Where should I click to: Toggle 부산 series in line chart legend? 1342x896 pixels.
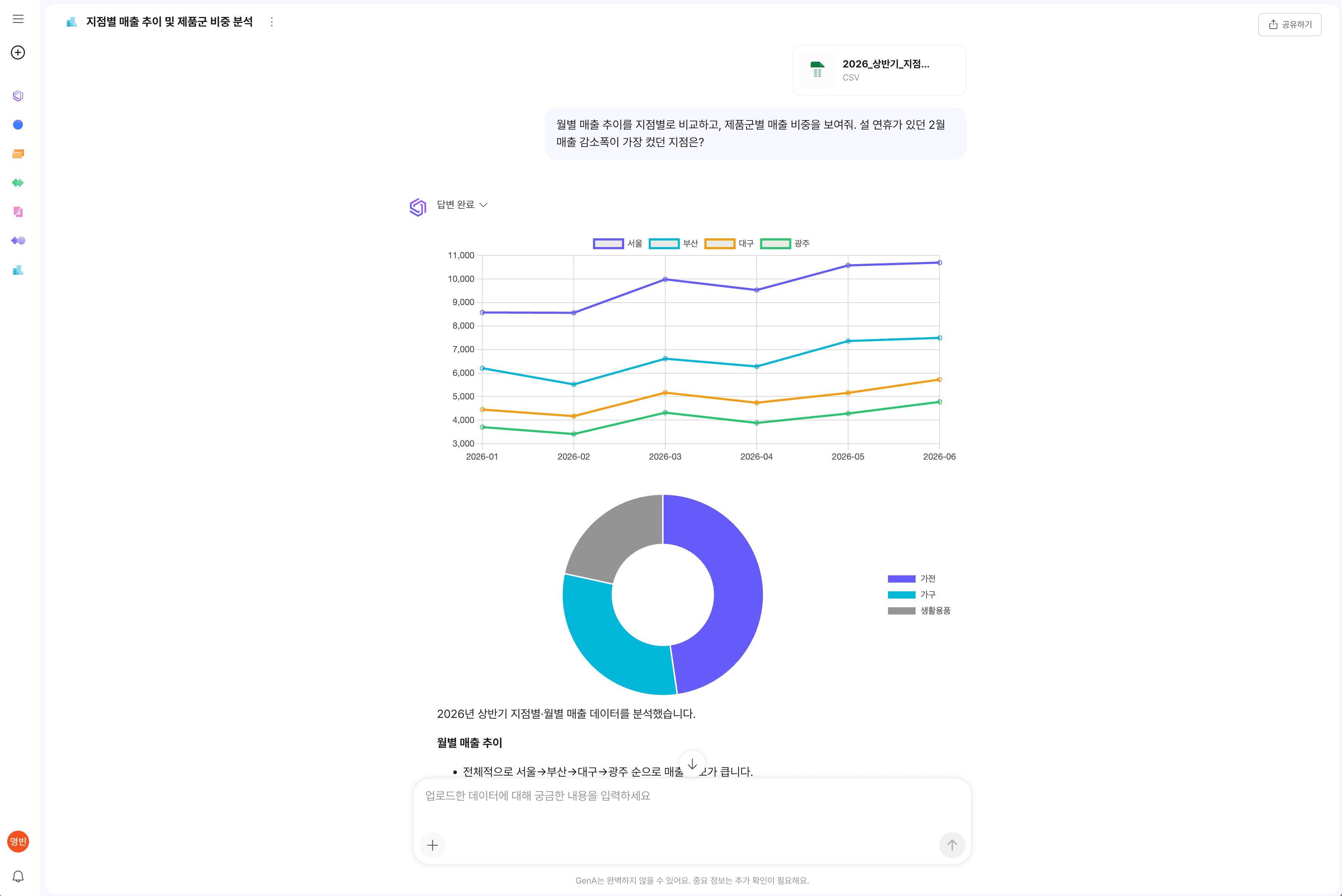(x=673, y=243)
